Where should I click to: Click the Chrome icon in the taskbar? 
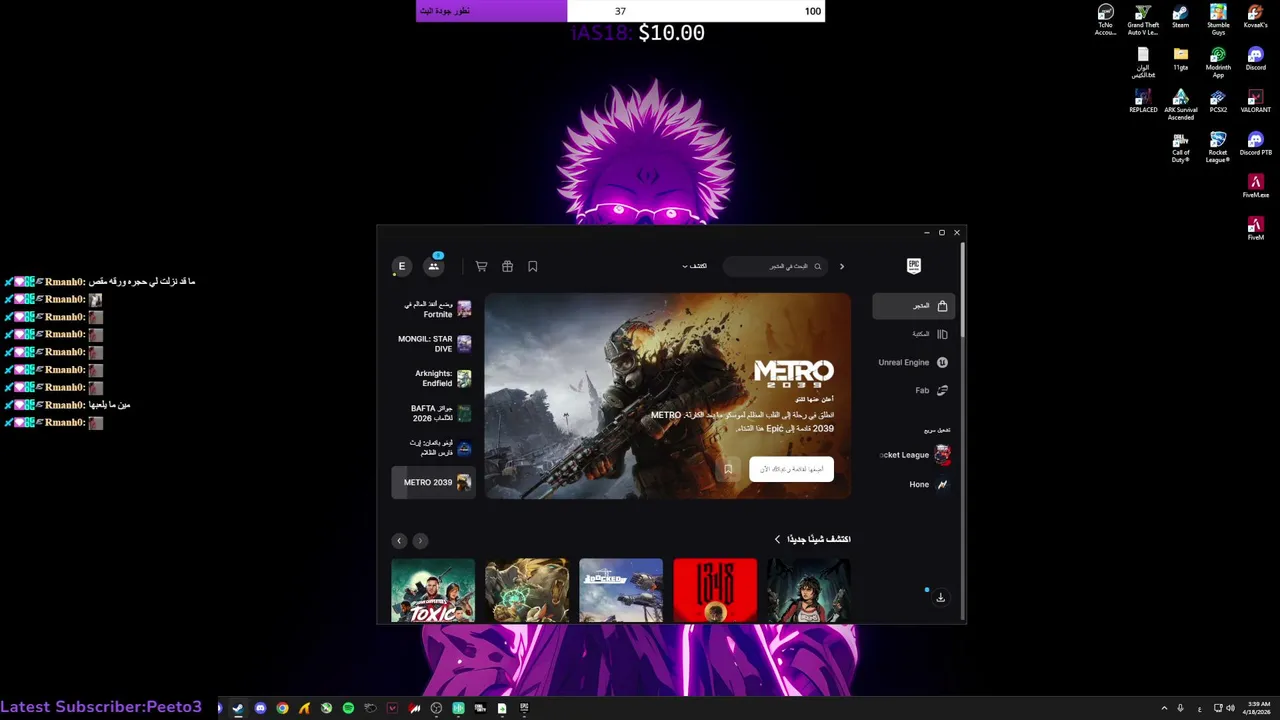pyautogui.click(x=282, y=708)
